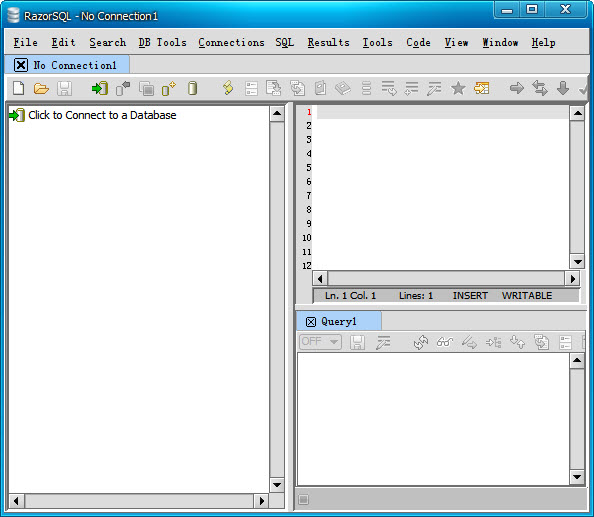Click the gold star favorites icon

click(458, 88)
